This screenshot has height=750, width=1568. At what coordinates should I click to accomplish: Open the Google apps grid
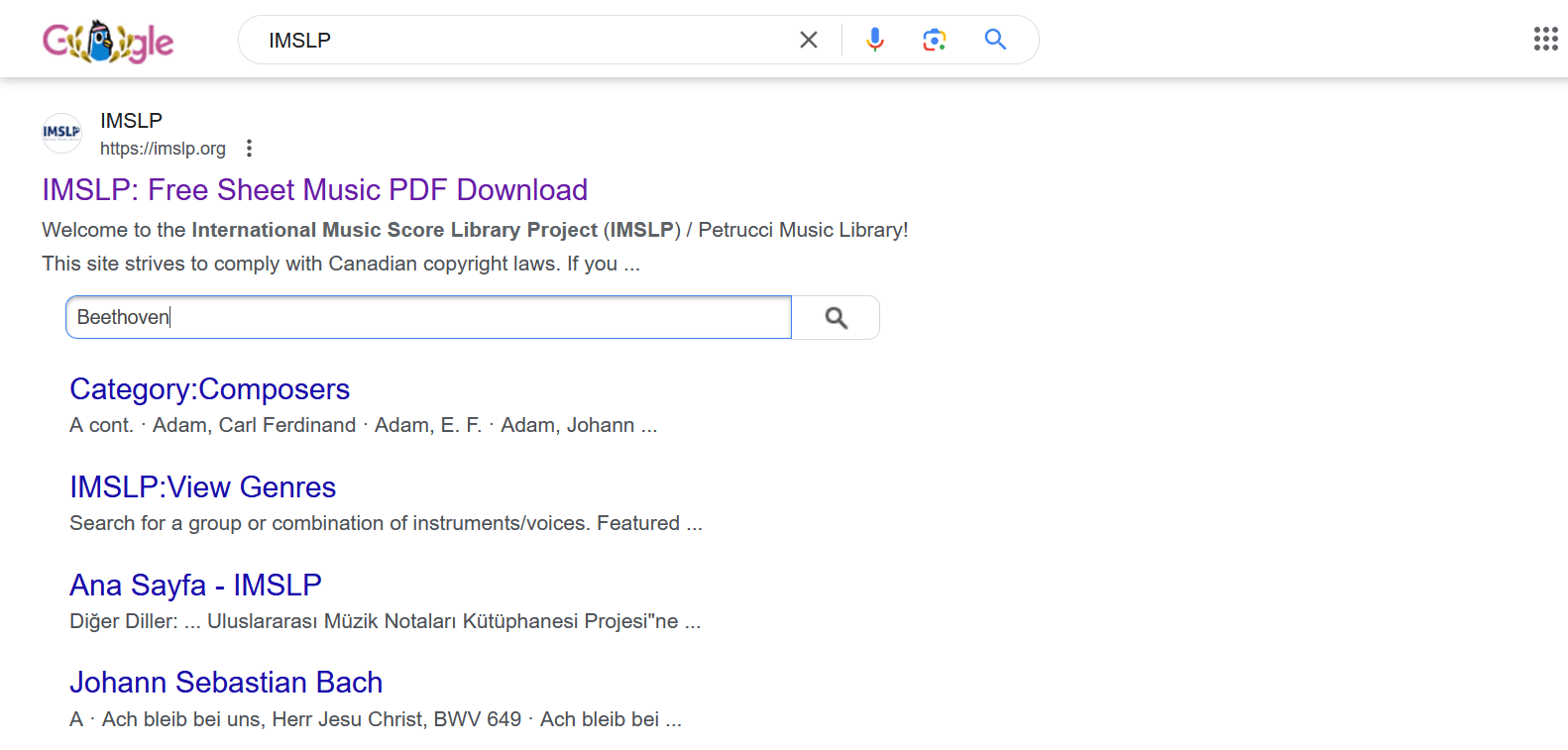coord(1545,39)
